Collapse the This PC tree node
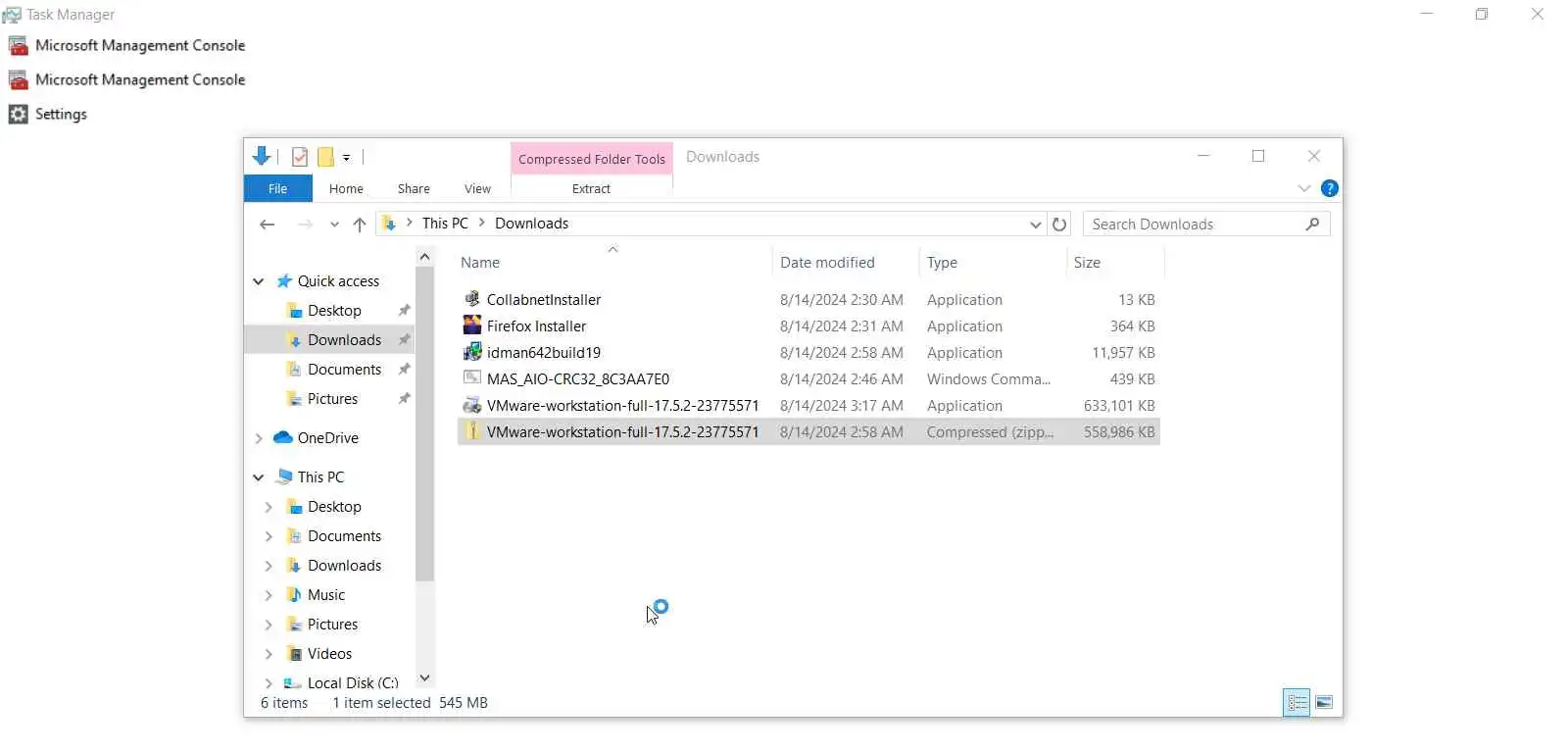Image resolution: width=1568 pixels, height=752 pixels. coord(259,477)
